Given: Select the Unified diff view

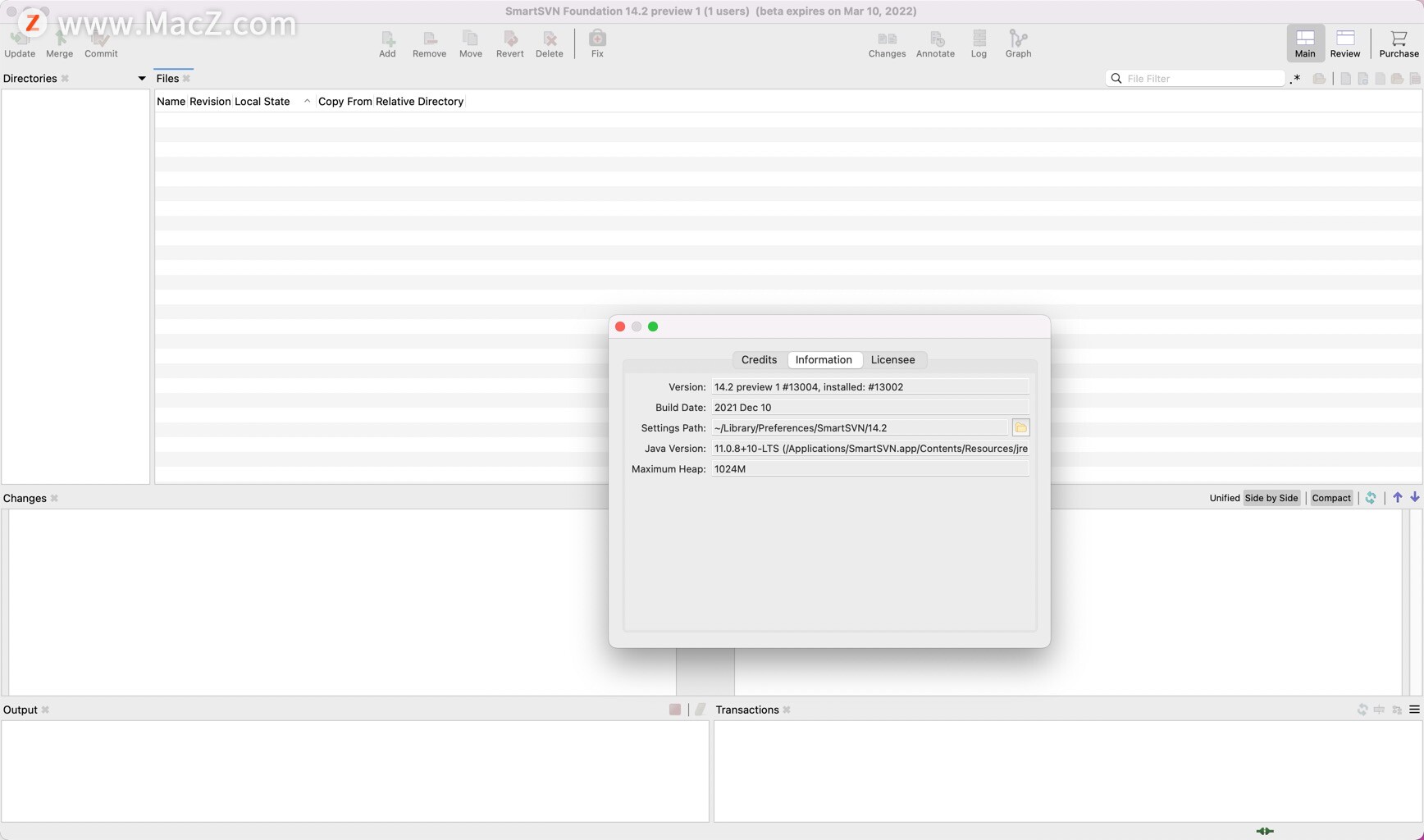Looking at the screenshot, I should click(1224, 498).
